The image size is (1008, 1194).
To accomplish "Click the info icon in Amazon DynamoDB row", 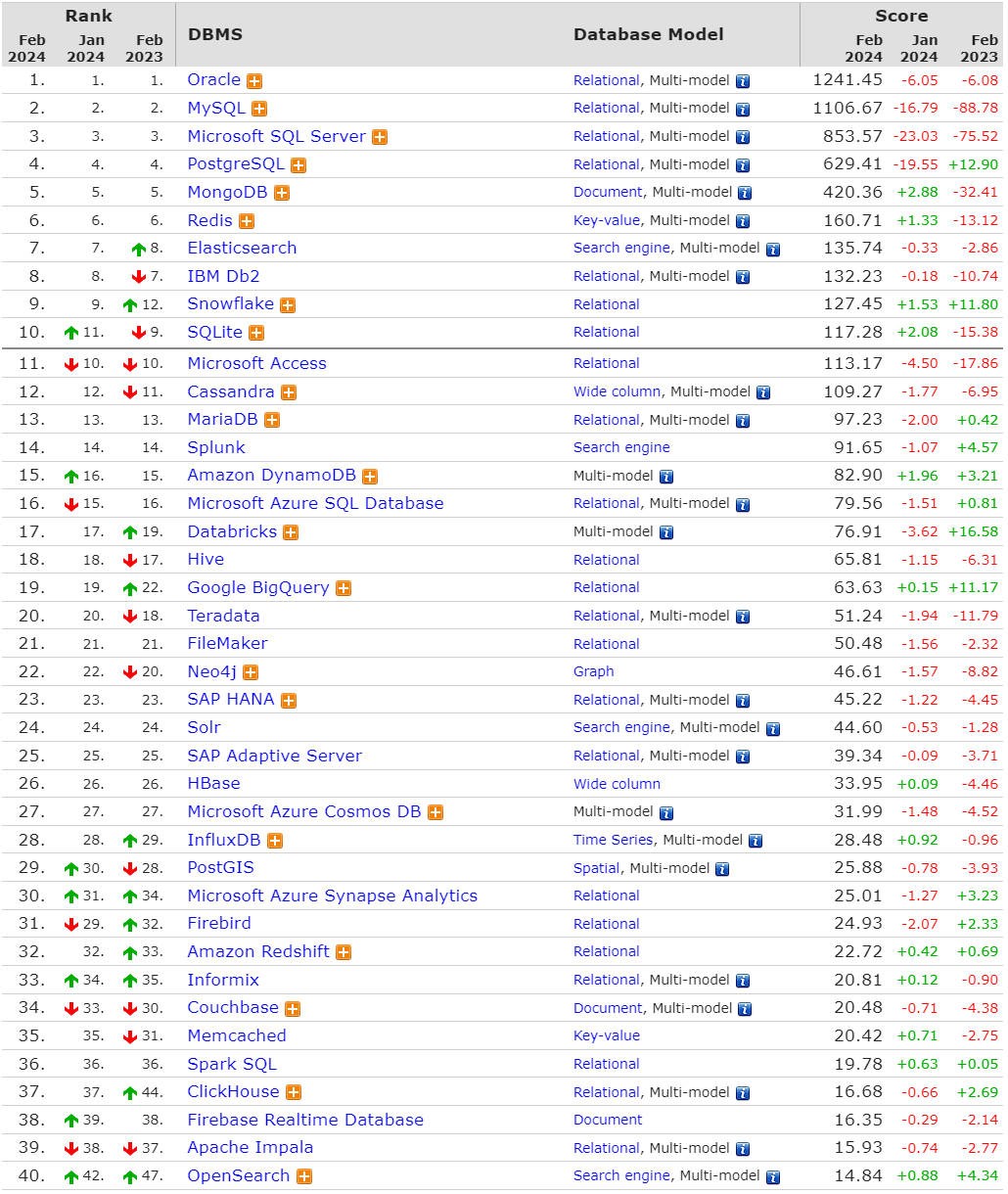I will pyautogui.click(x=666, y=478).
